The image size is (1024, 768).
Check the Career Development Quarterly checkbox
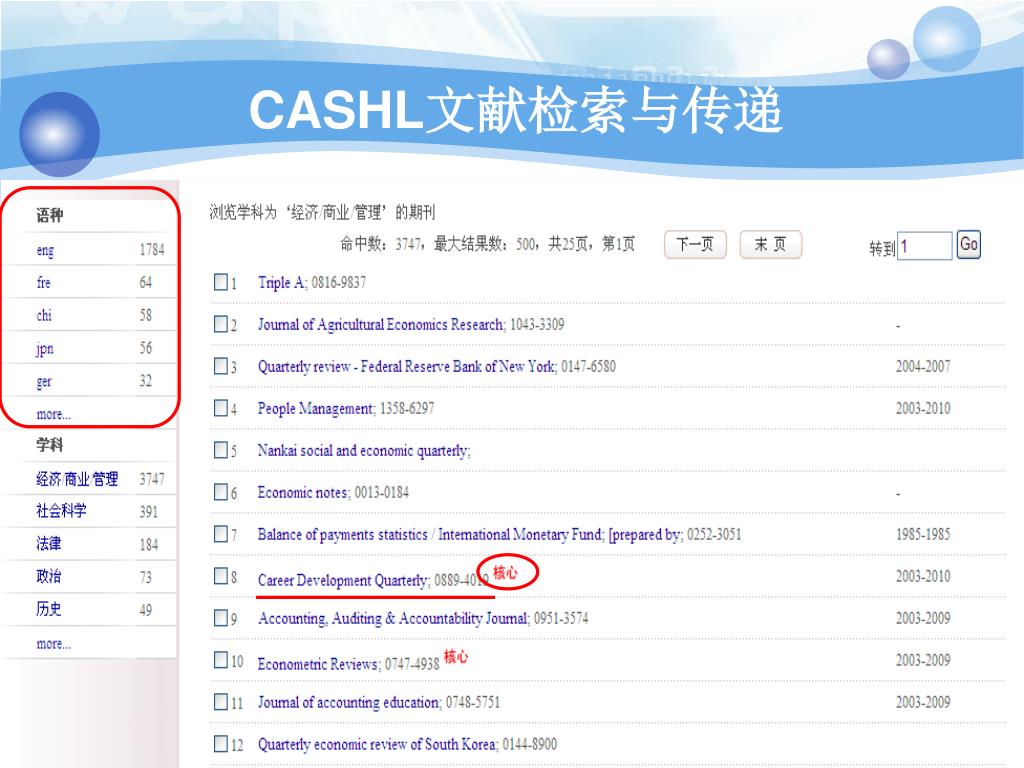click(x=221, y=576)
